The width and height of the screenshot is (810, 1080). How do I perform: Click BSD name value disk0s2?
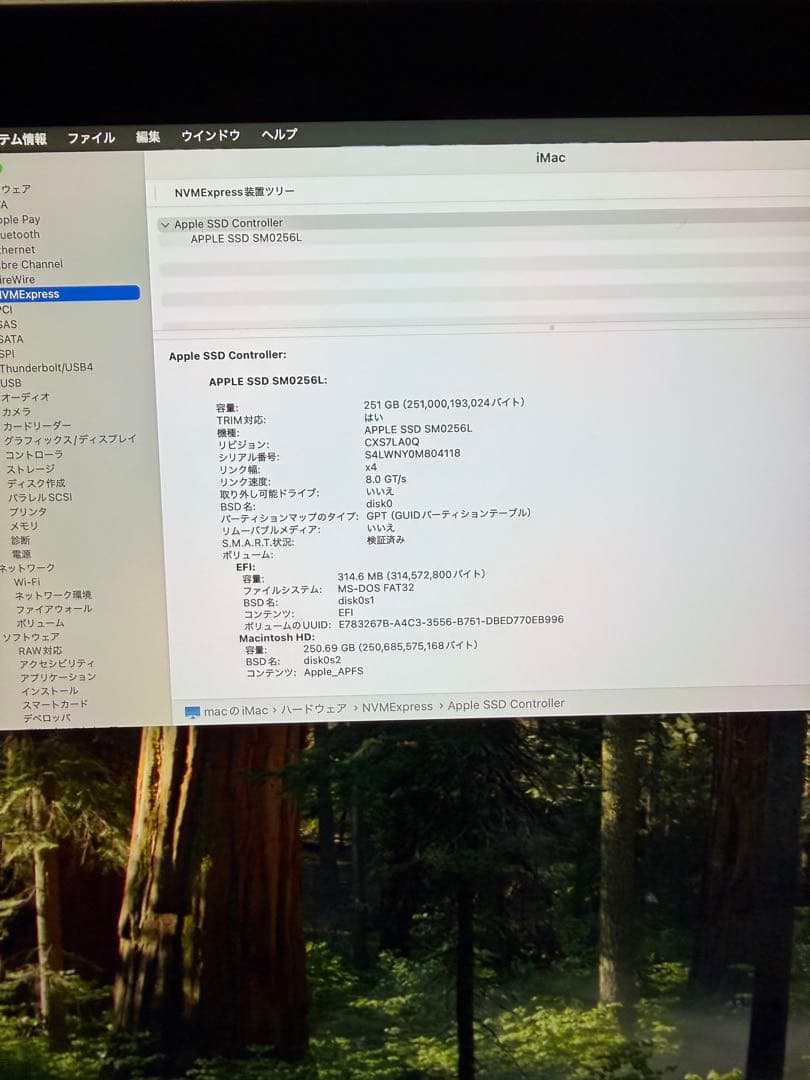coord(322,660)
